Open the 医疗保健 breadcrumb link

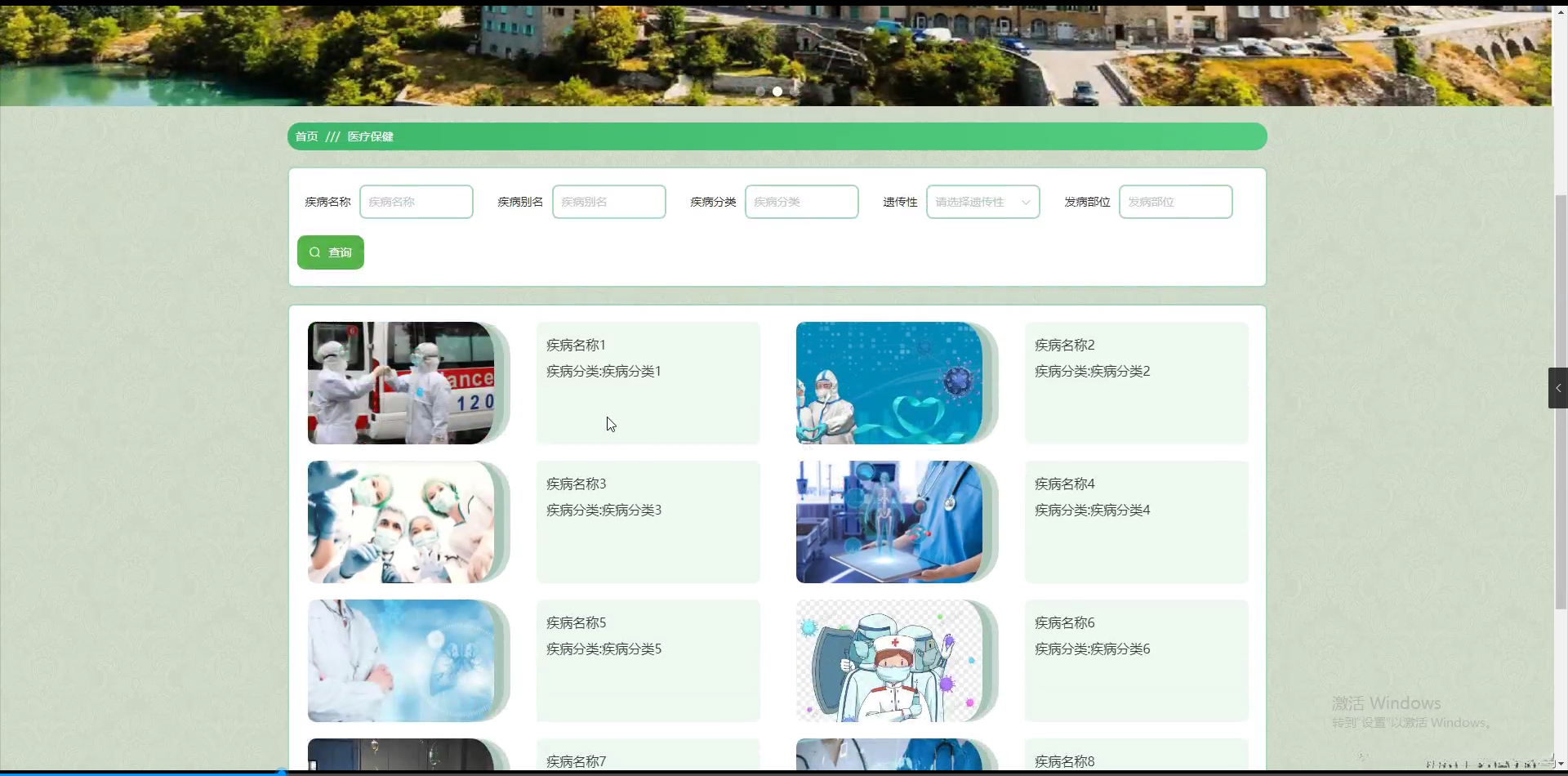[370, 136]
